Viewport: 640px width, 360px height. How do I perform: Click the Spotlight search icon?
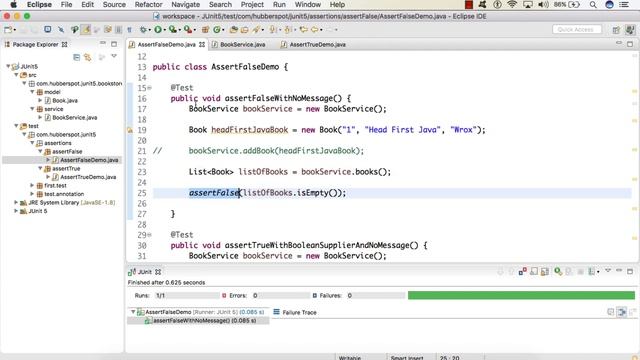(x=593, y=5)
